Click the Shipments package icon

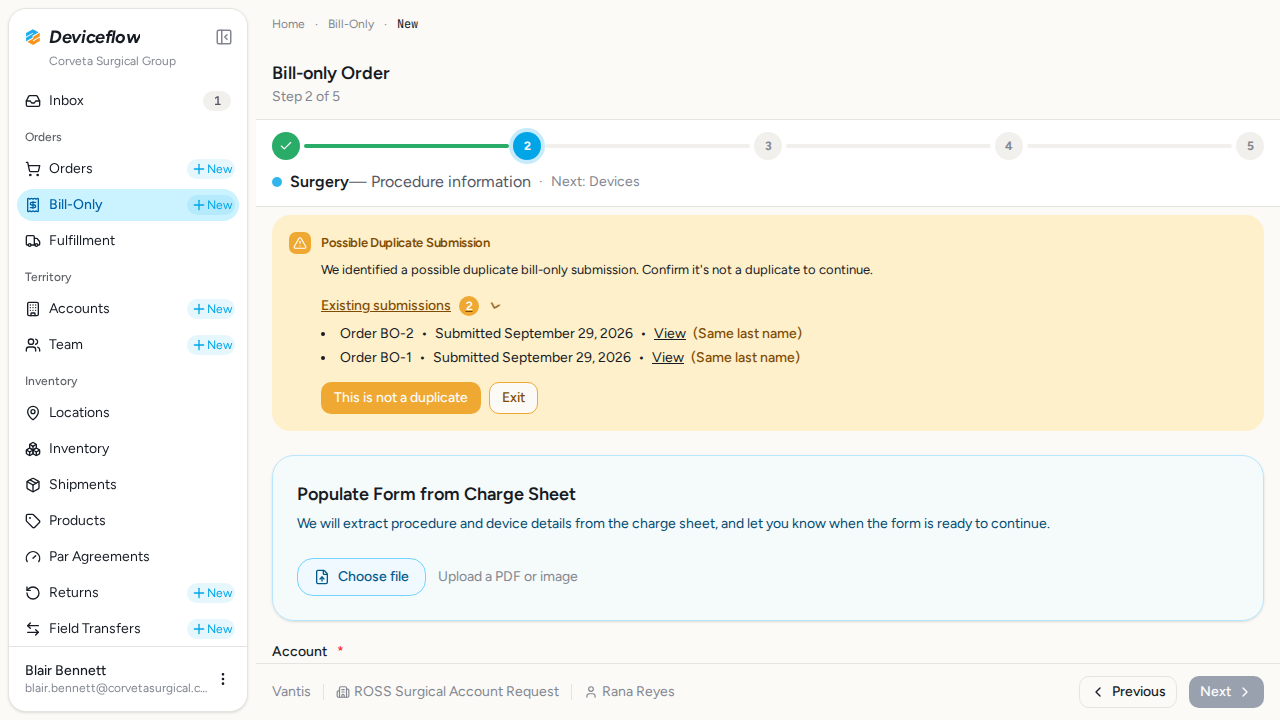(33, 485)
